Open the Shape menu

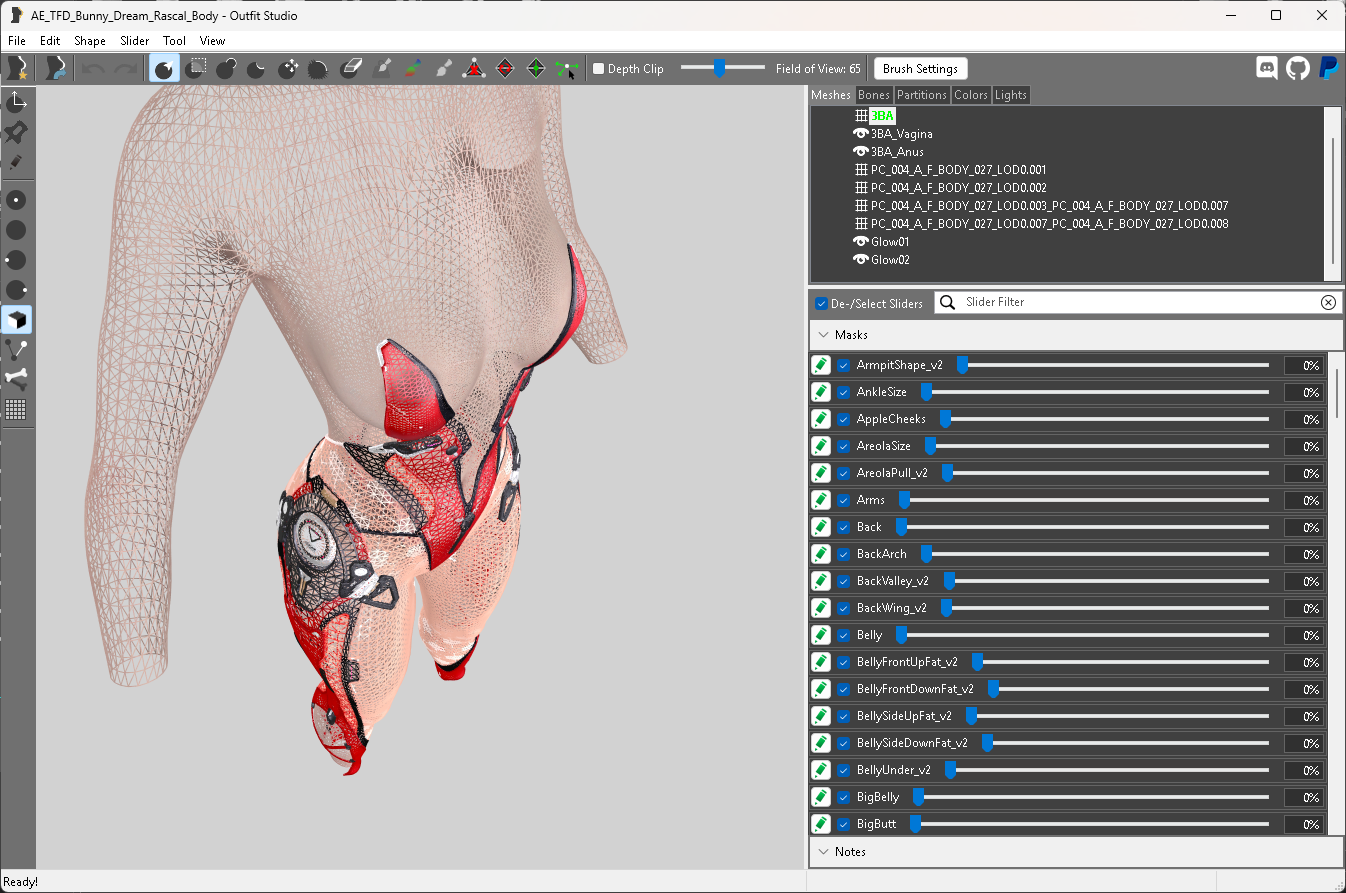(90, 41)
